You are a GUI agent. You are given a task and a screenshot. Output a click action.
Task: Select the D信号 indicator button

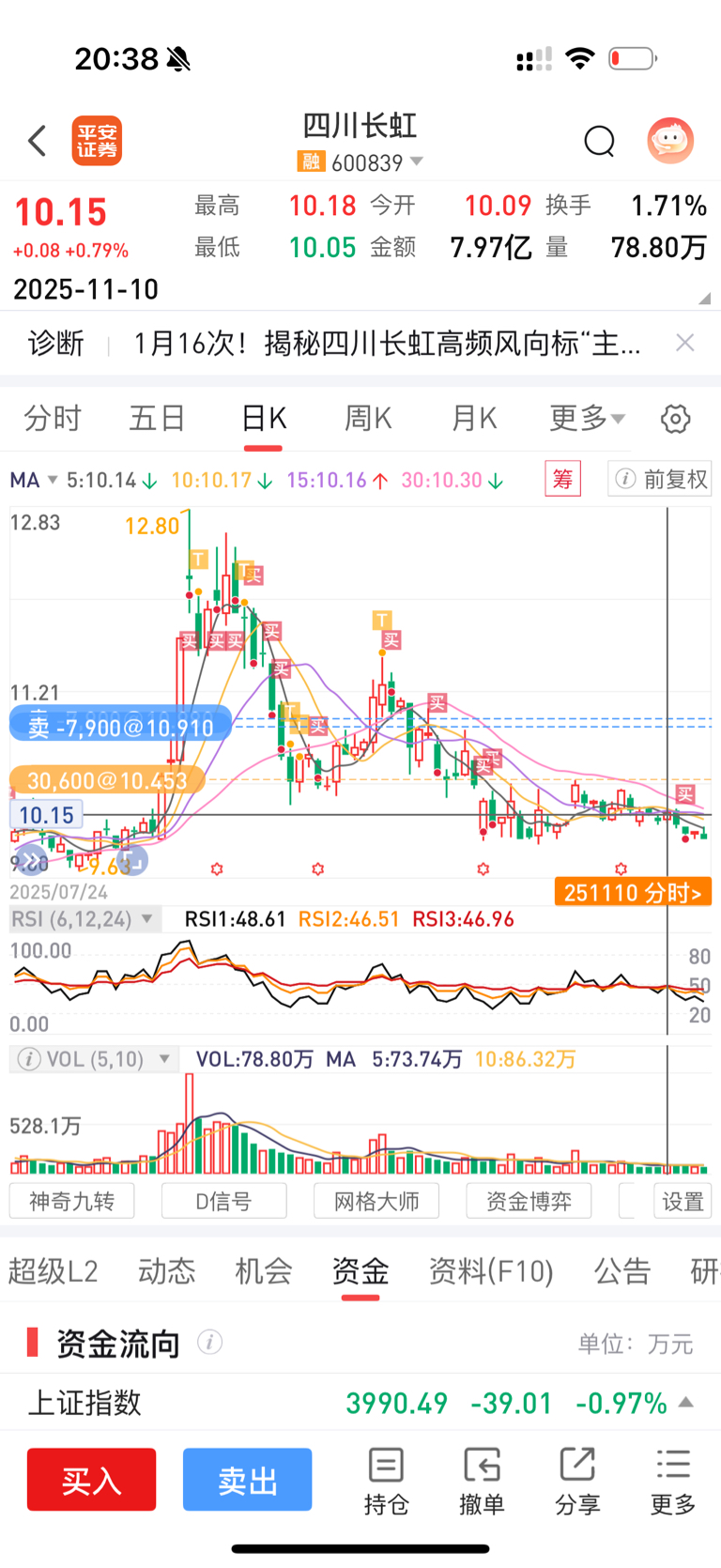pos(223,1201)
